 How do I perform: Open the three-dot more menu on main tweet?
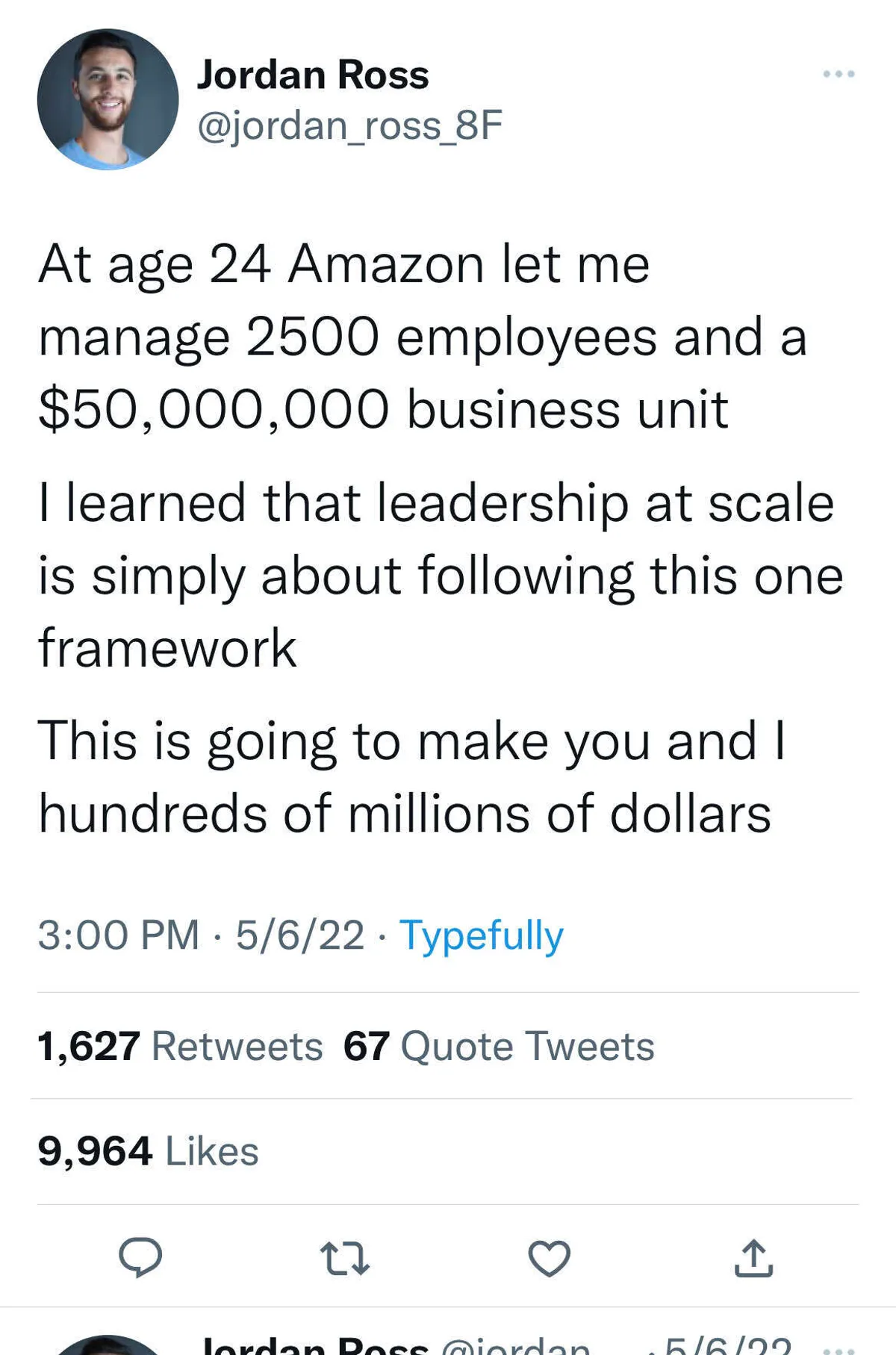(839, 74)
